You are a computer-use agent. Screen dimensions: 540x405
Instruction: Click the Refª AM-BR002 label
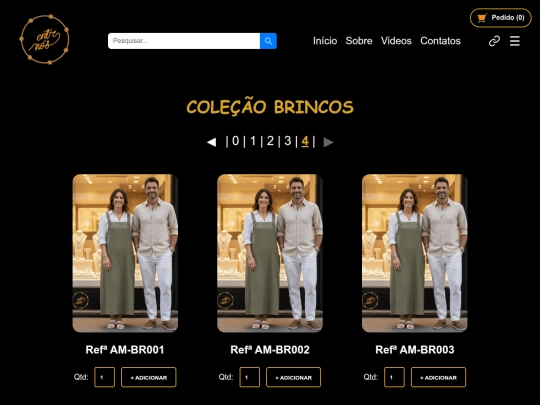pyautogui.click(x=270, y=350)
